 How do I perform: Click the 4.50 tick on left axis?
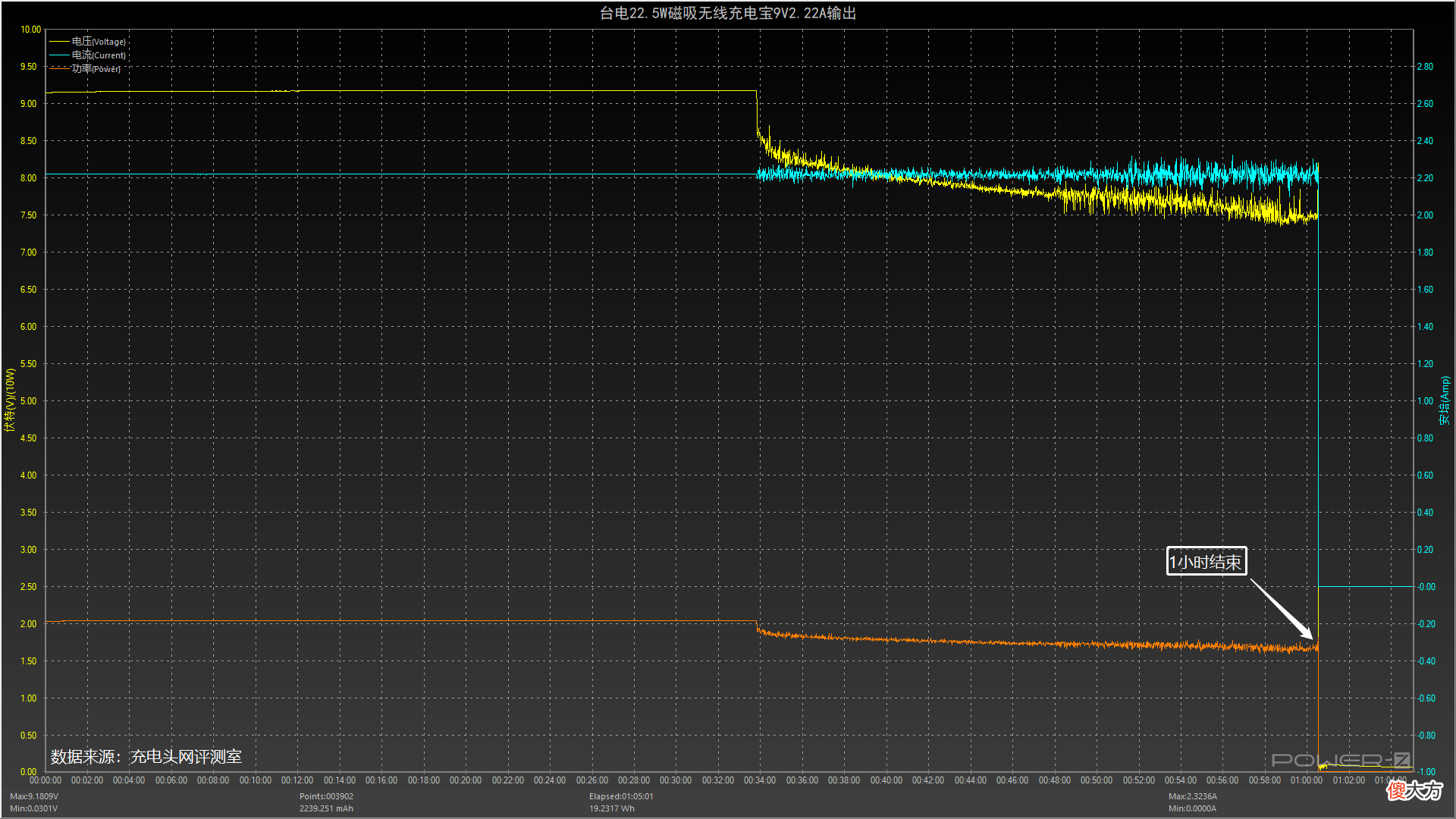coord(29,438)
